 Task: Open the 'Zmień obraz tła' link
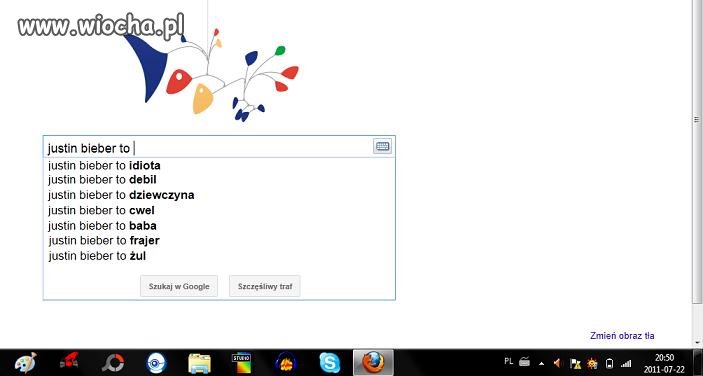pyautogui.click(x=622, y=336)
